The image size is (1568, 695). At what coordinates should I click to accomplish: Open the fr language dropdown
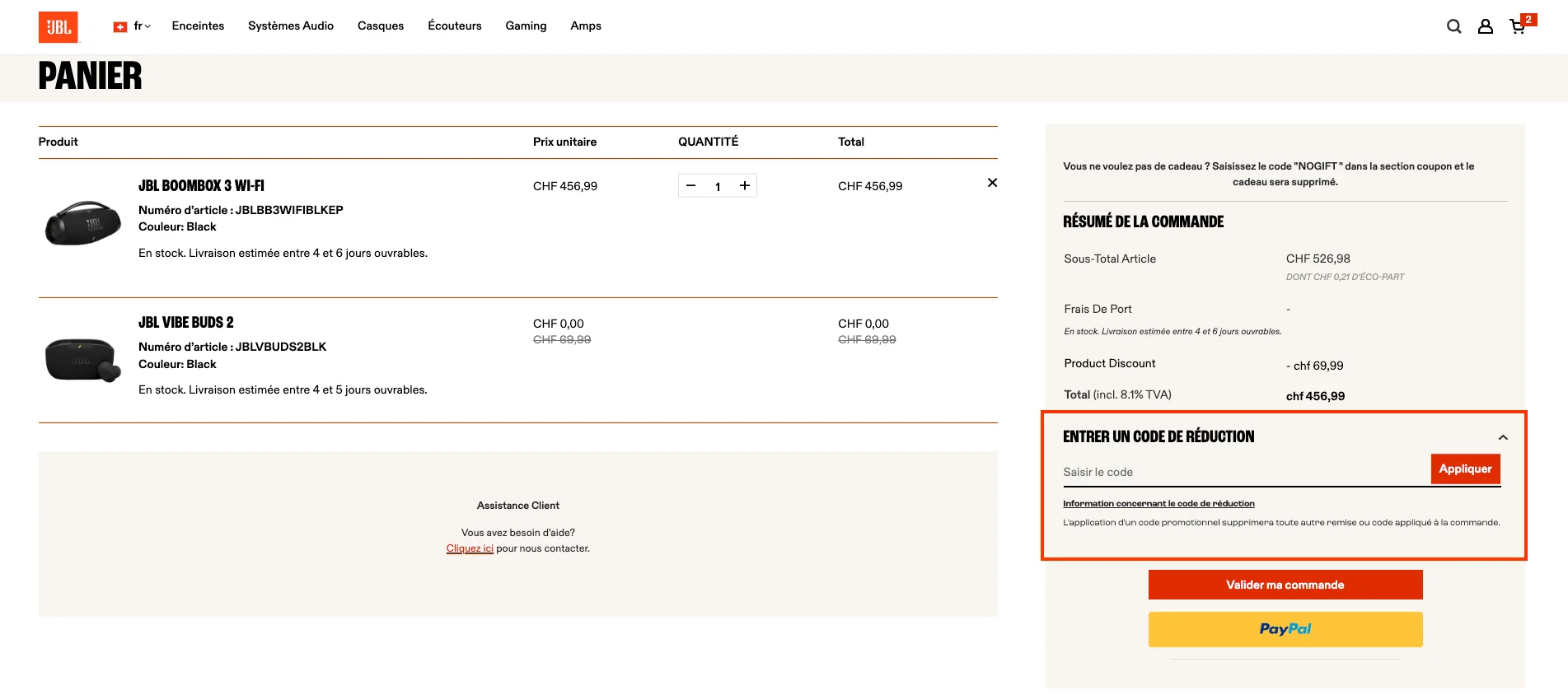point(142,26)
